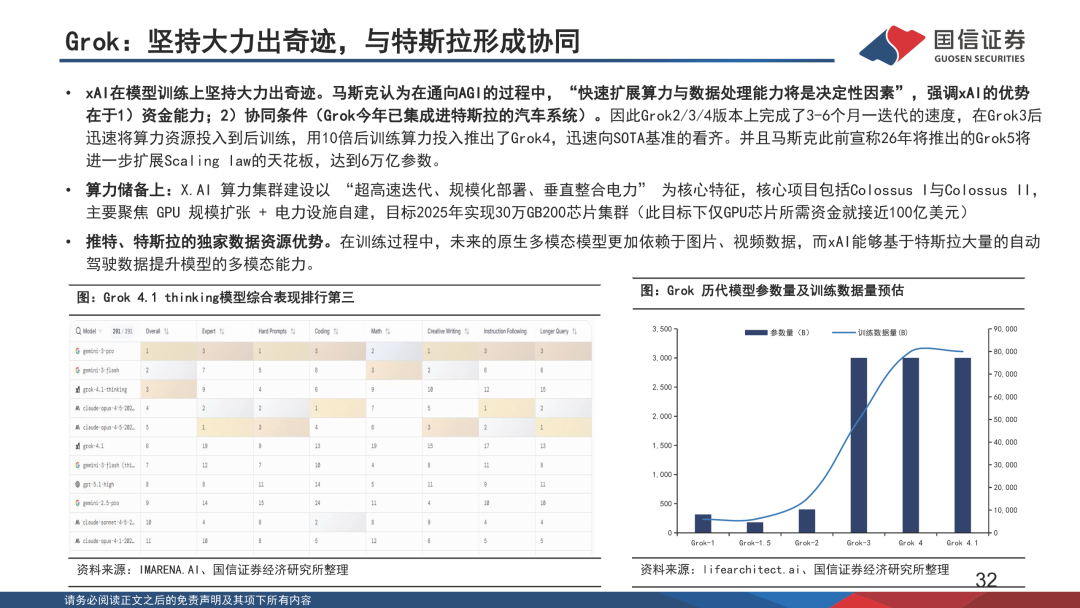
Task: Click the Anthropic icon beside claude-sonnet-4-5
Action: coord(77,522)
